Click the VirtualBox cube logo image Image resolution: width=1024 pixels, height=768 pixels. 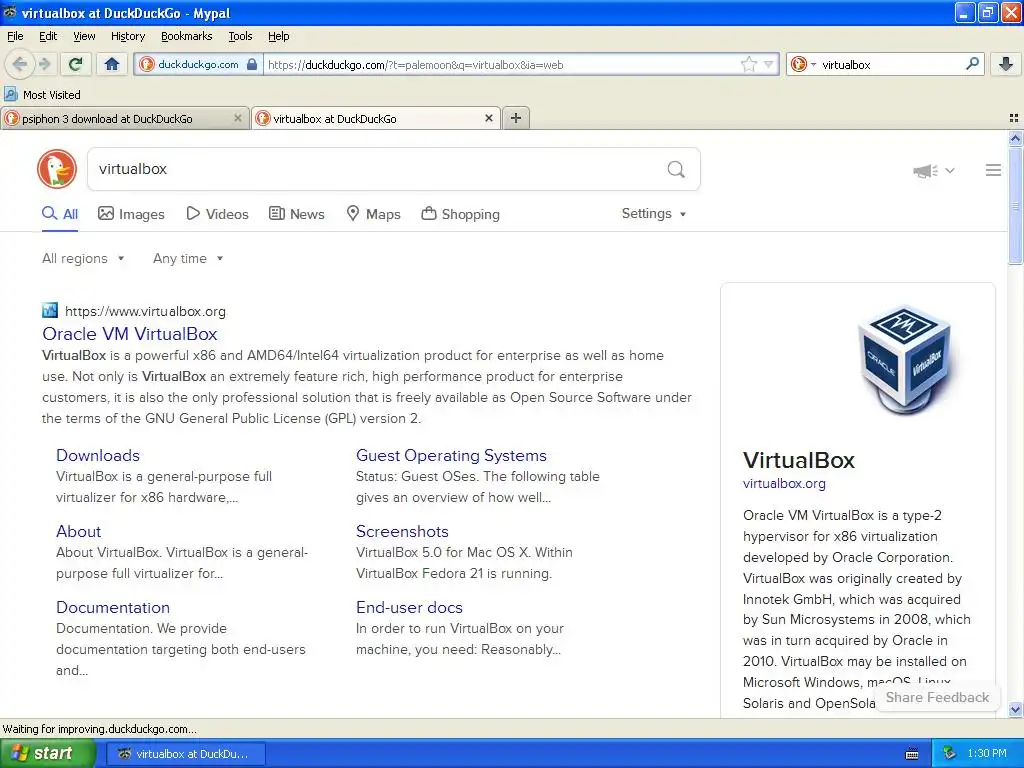click(906, 361)
